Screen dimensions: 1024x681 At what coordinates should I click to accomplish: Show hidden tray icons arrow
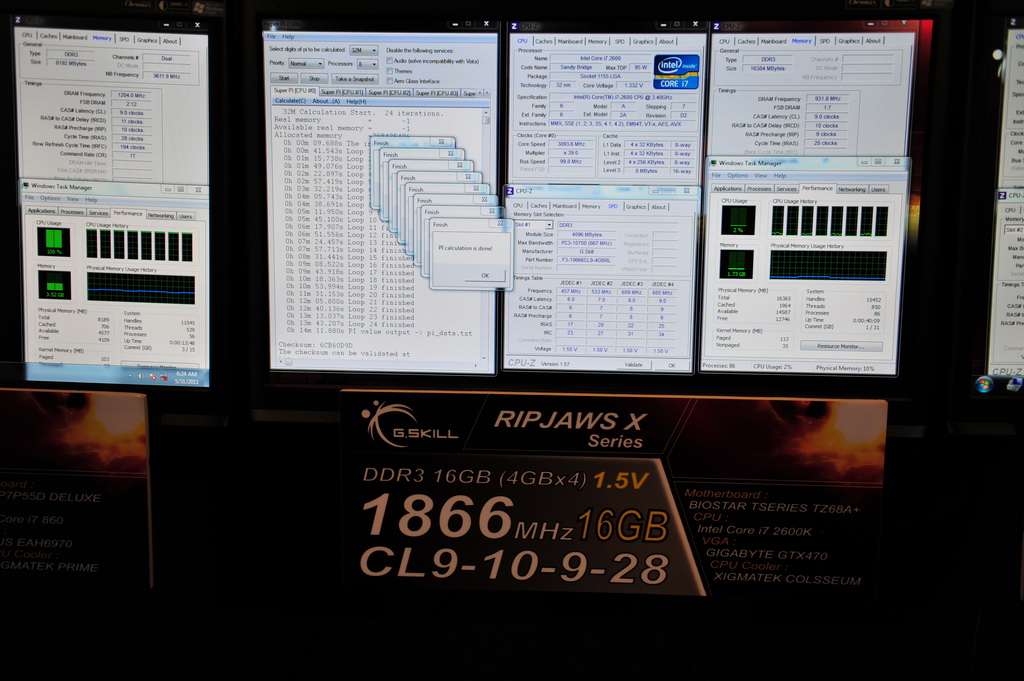pos(129,375)
